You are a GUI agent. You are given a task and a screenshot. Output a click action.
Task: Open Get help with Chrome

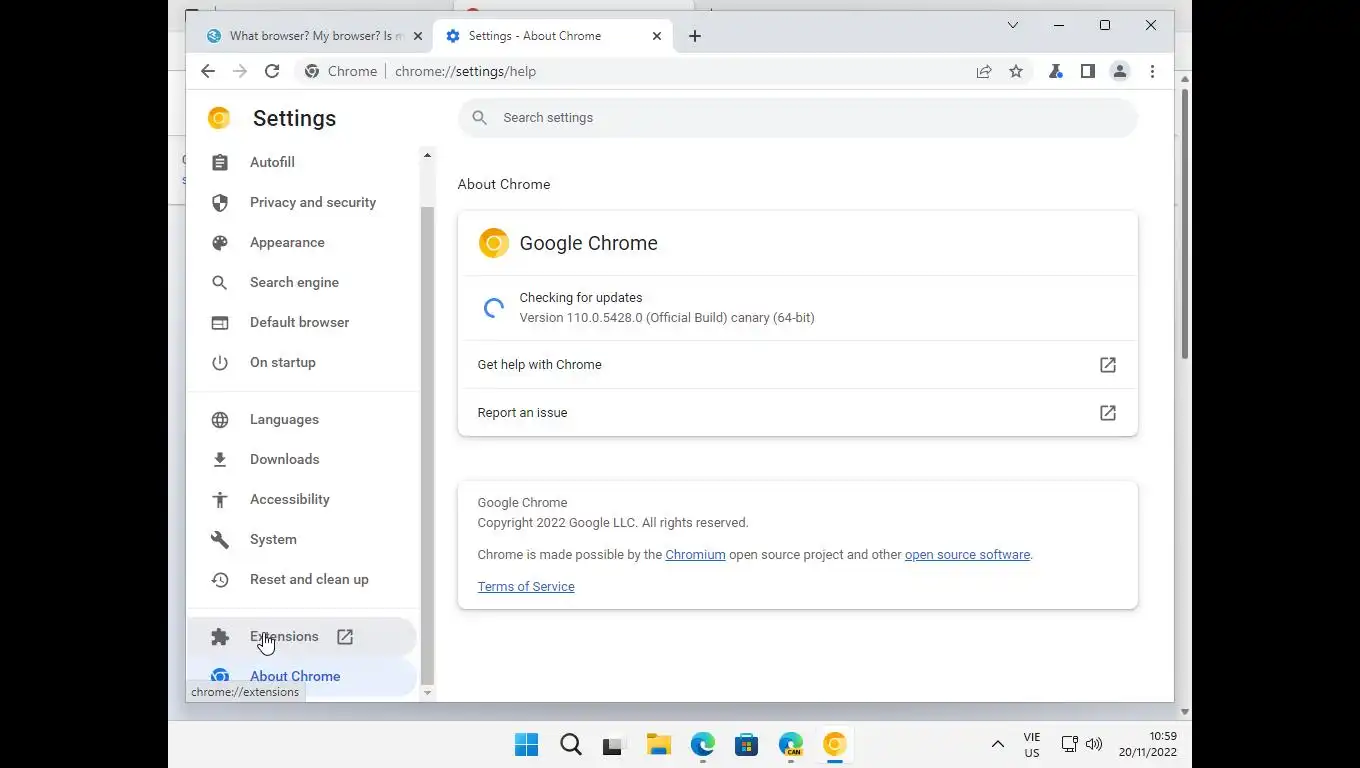coord(798,365)
